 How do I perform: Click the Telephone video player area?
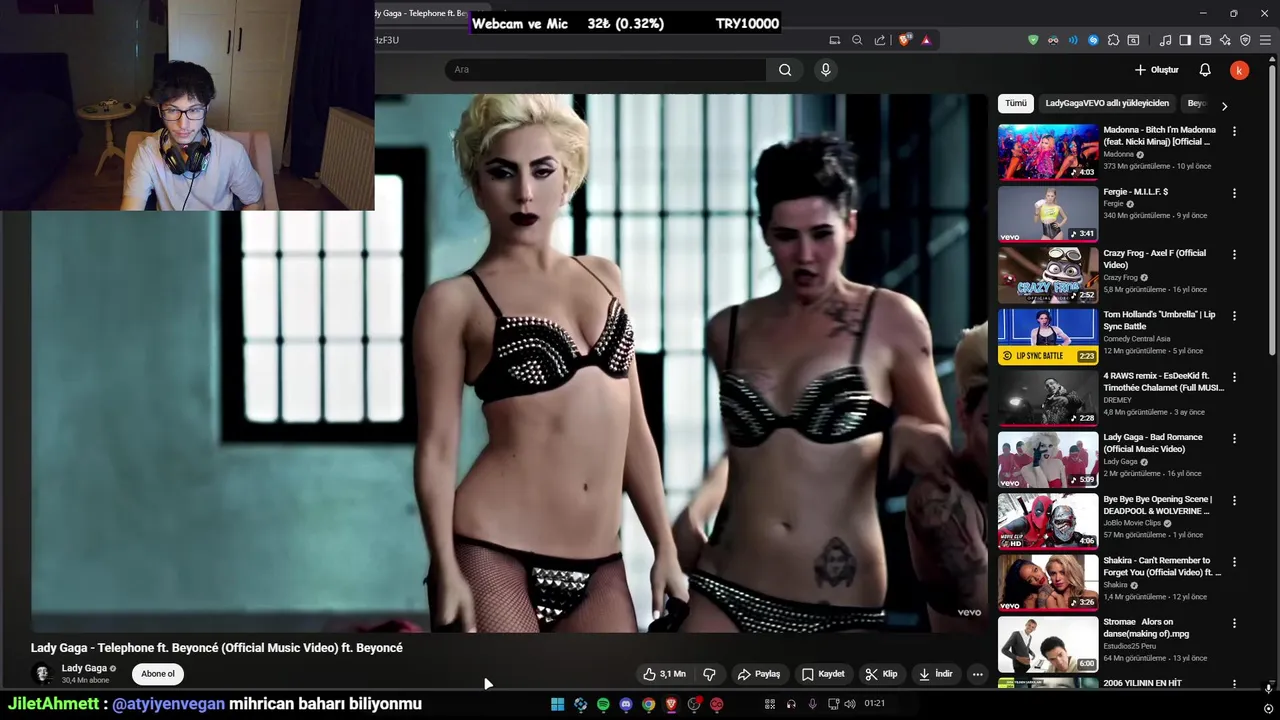pos(508,363)
